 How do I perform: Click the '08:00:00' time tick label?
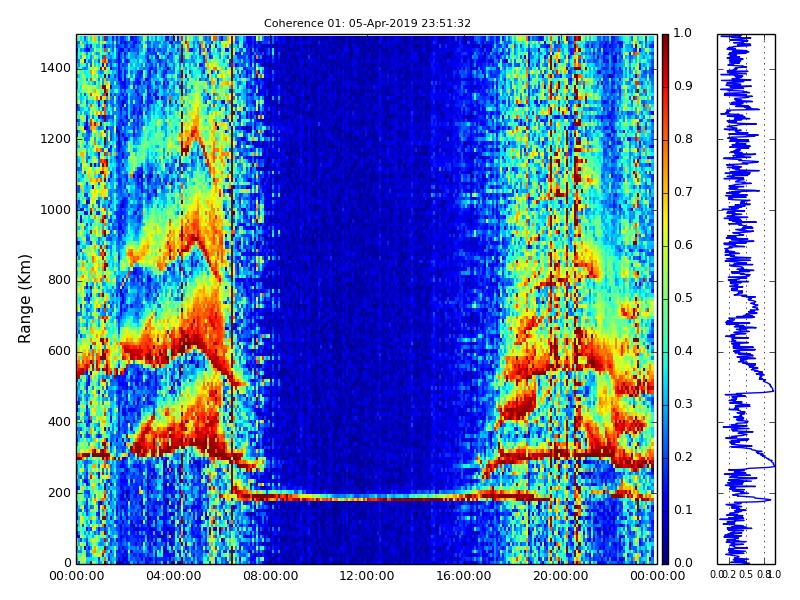[x=270, y=576]
